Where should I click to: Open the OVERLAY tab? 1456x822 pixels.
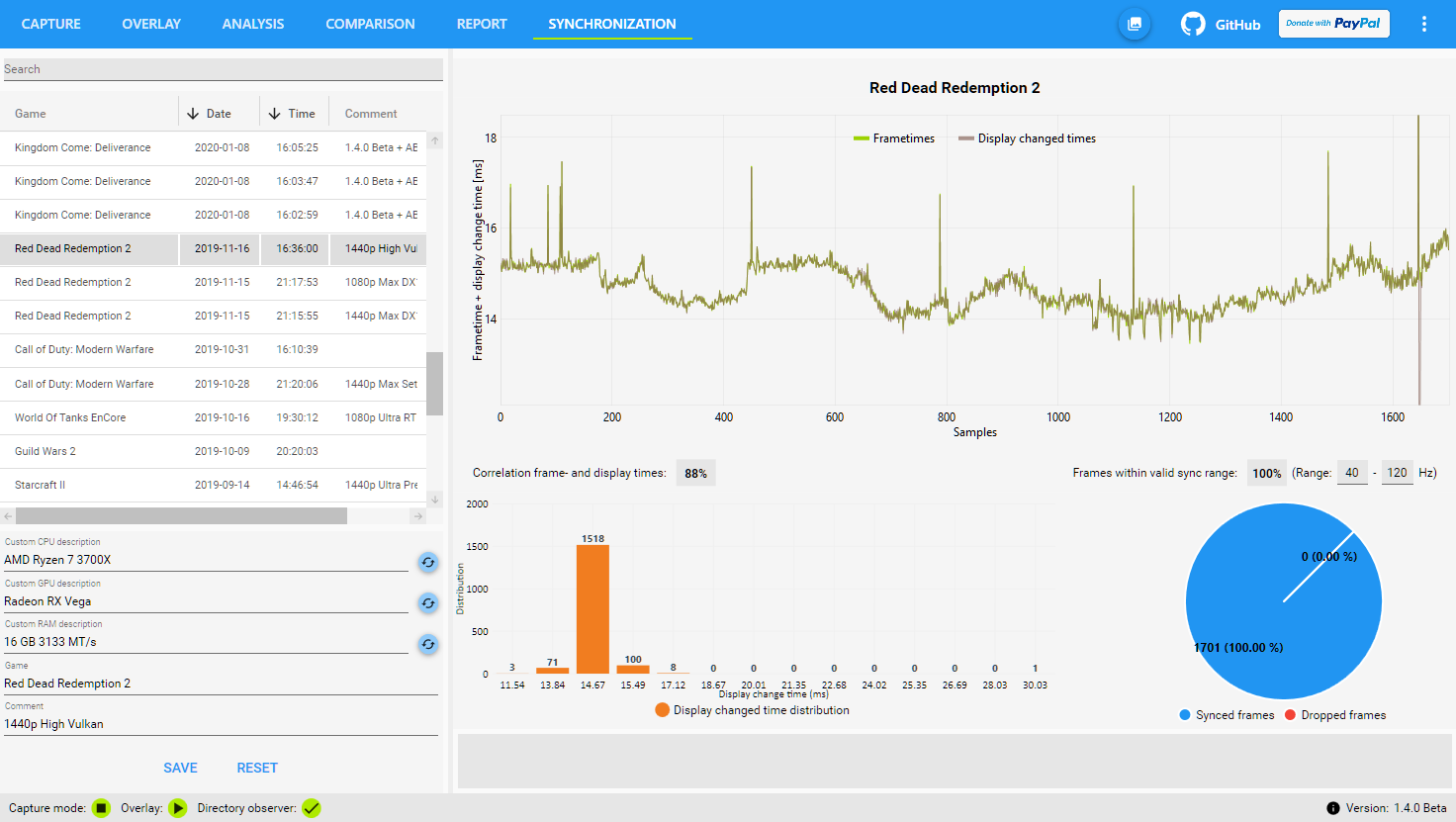[151, 24]
